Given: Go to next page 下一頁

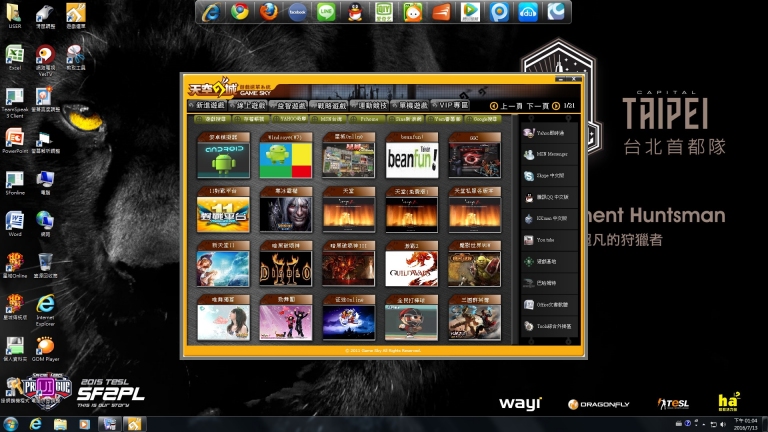Looking at the screenshot, I should pos(543,106).
